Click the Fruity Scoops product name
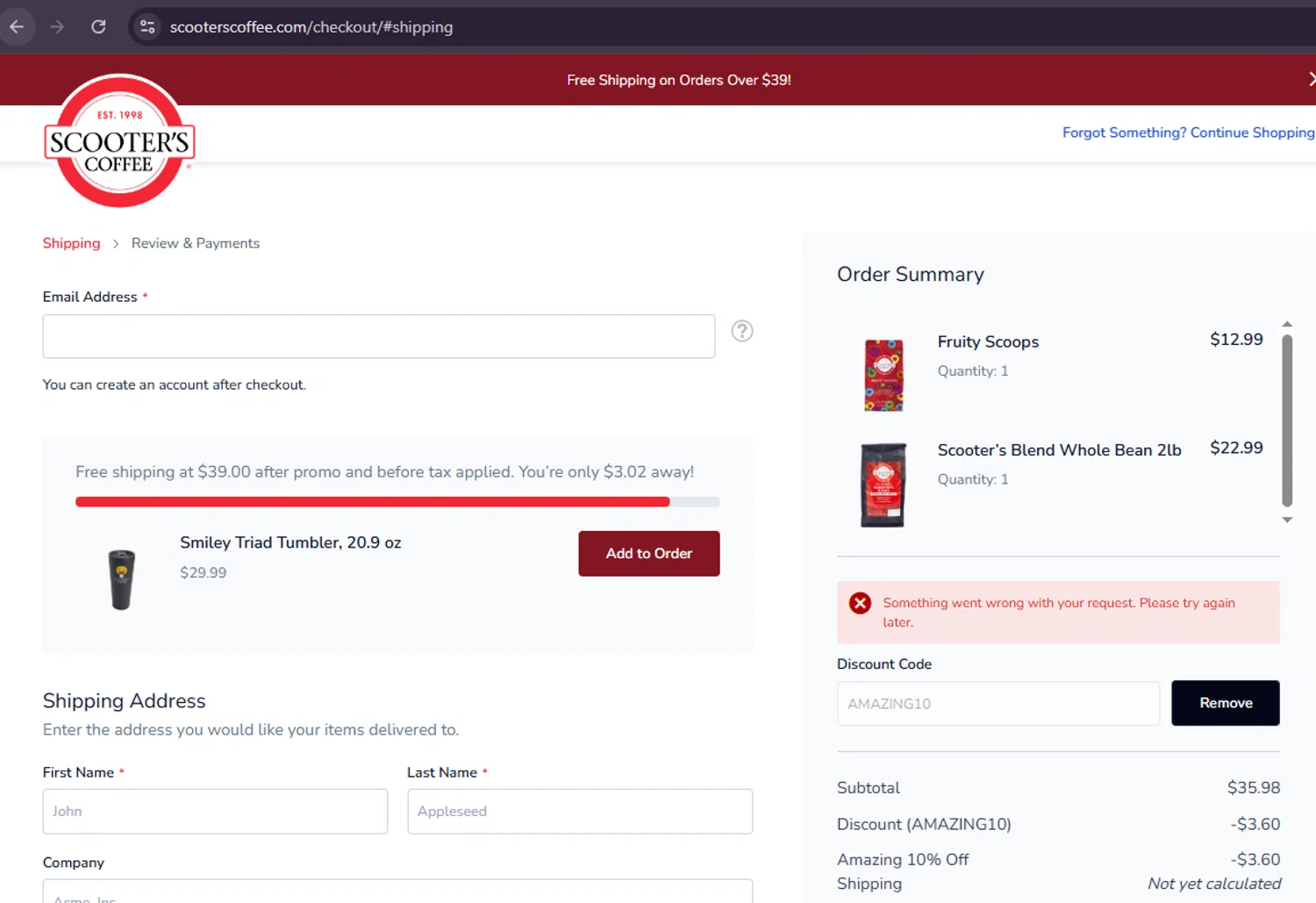 988,342
